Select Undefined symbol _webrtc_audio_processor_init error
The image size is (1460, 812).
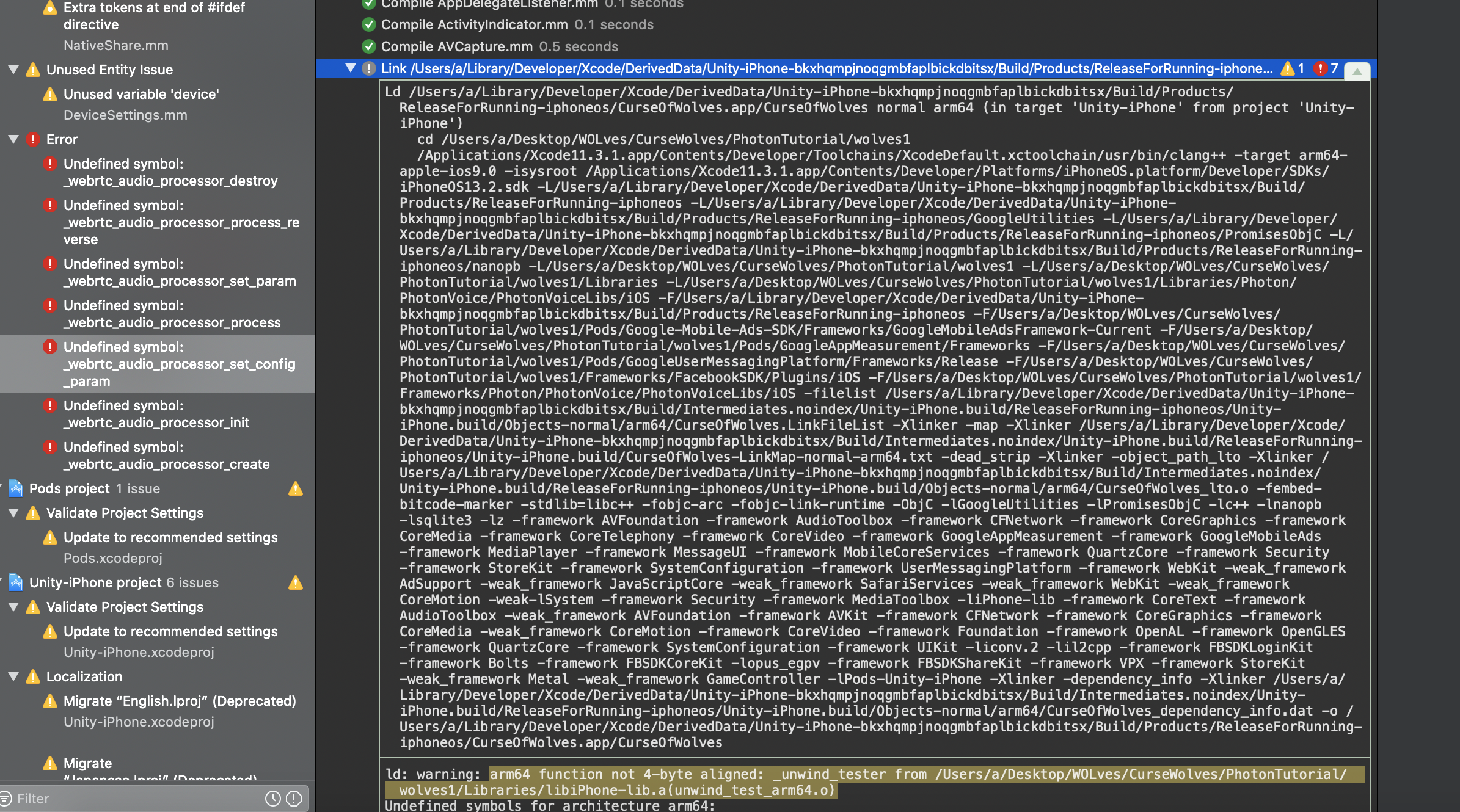(x=158, y=414)
